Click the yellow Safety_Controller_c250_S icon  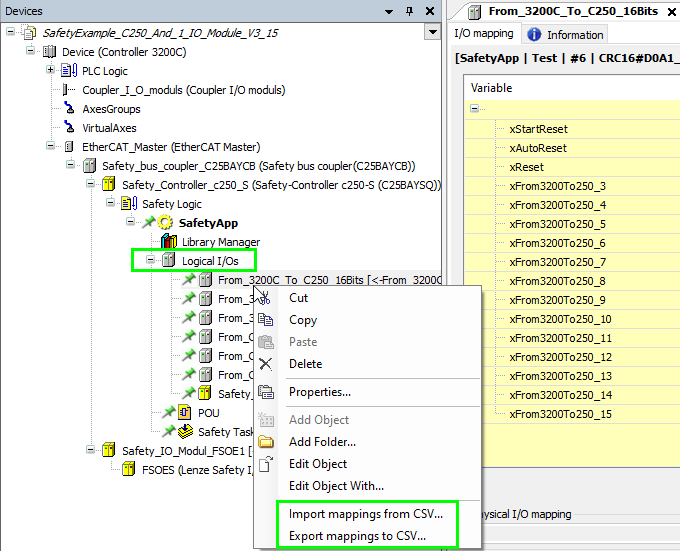pos(108,184)
